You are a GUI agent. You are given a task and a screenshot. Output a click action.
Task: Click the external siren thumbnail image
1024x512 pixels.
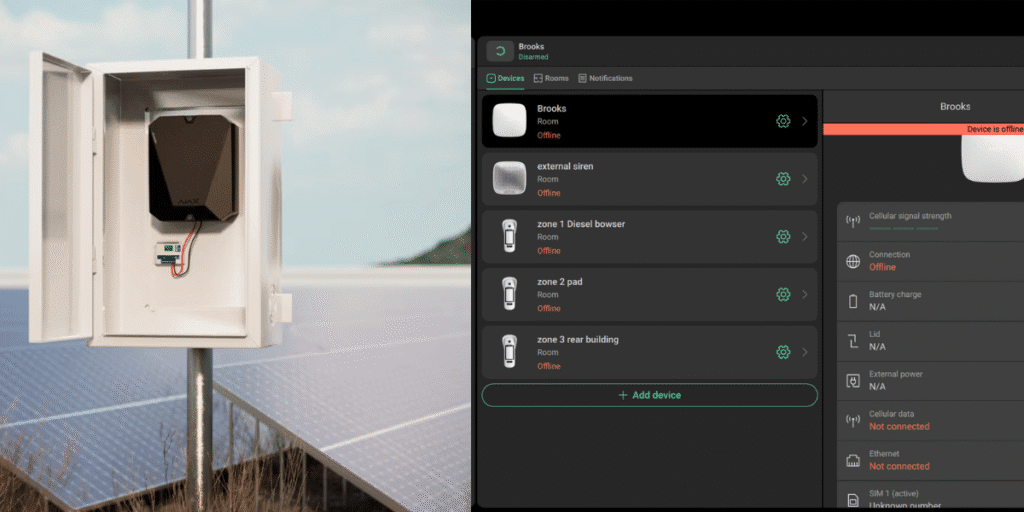(509, 178)
